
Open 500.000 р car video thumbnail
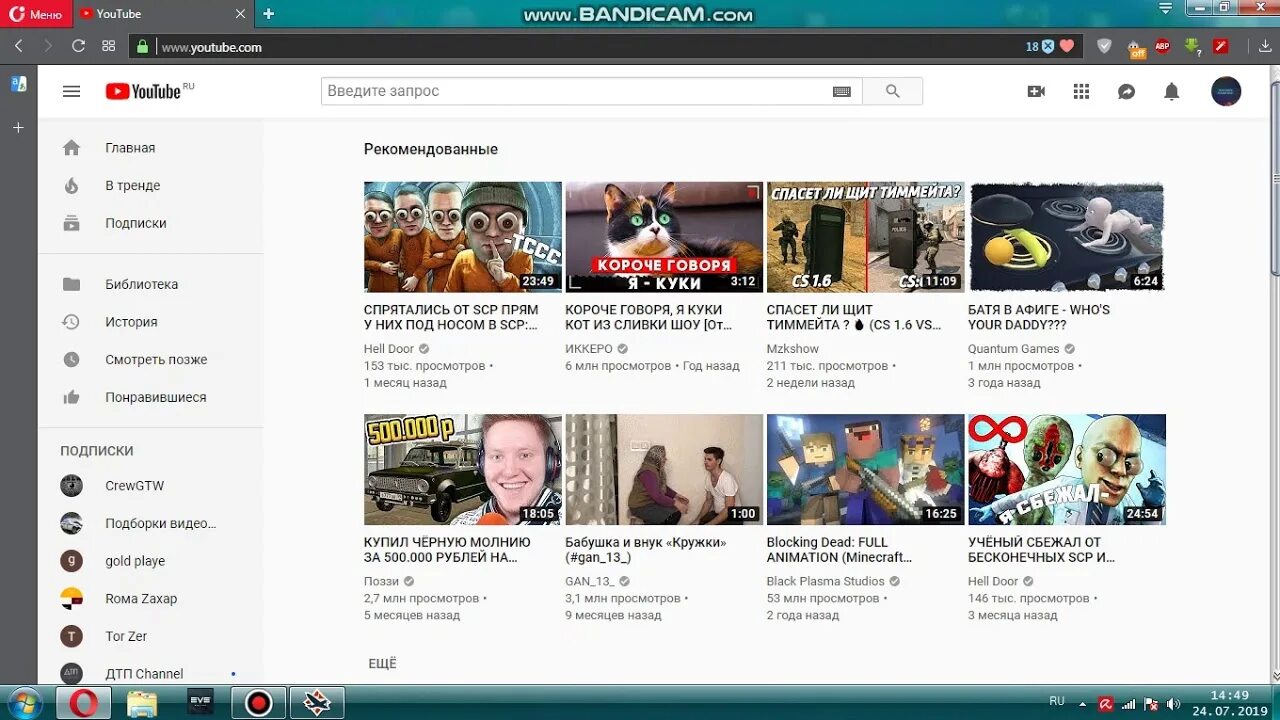pos(462,470)
